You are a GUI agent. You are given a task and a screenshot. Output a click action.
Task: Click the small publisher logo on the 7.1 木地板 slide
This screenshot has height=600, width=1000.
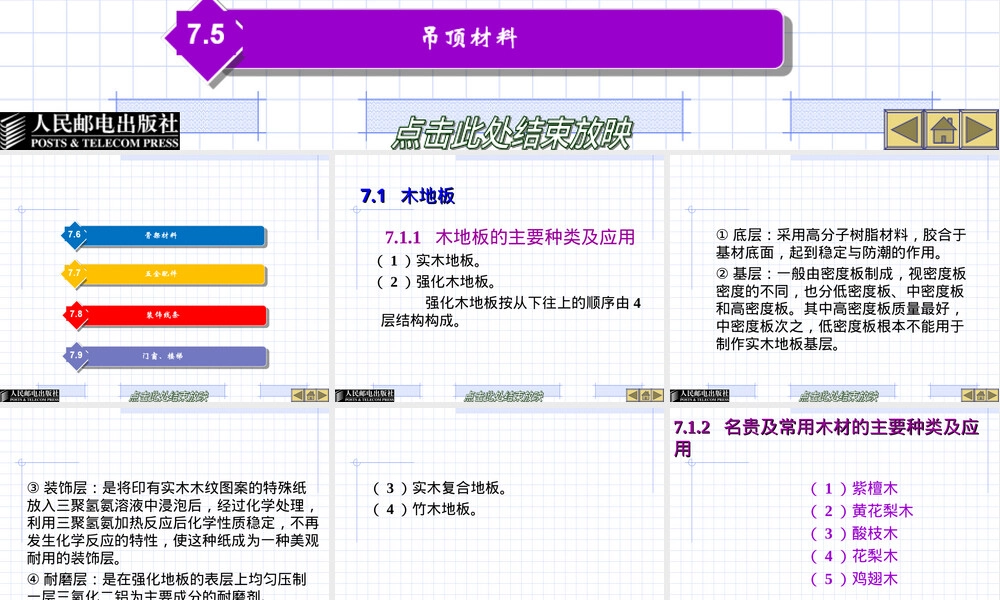[x=365, y=395]
